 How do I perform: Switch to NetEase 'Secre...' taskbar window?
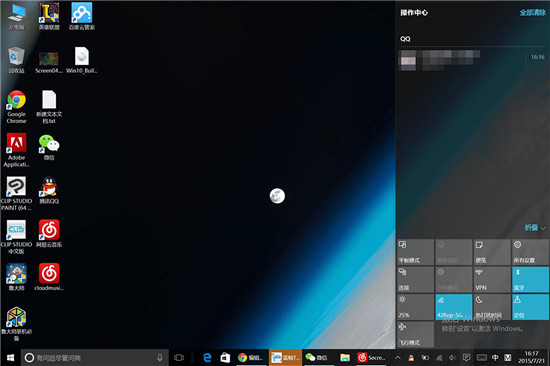pos(372,358)
